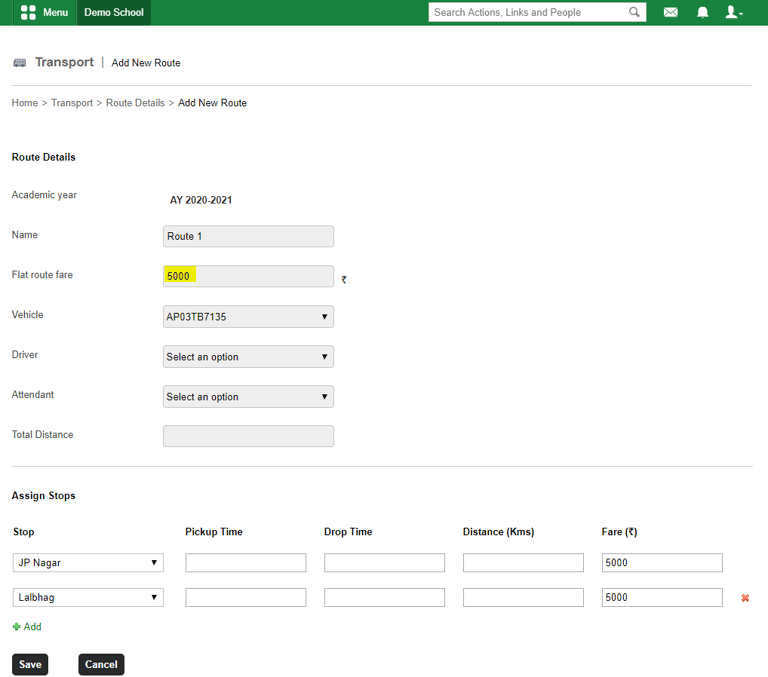Remove the Lalbhag stop with red cross
768x677 pixels.
pyautogui.click(x=745, y=598)
